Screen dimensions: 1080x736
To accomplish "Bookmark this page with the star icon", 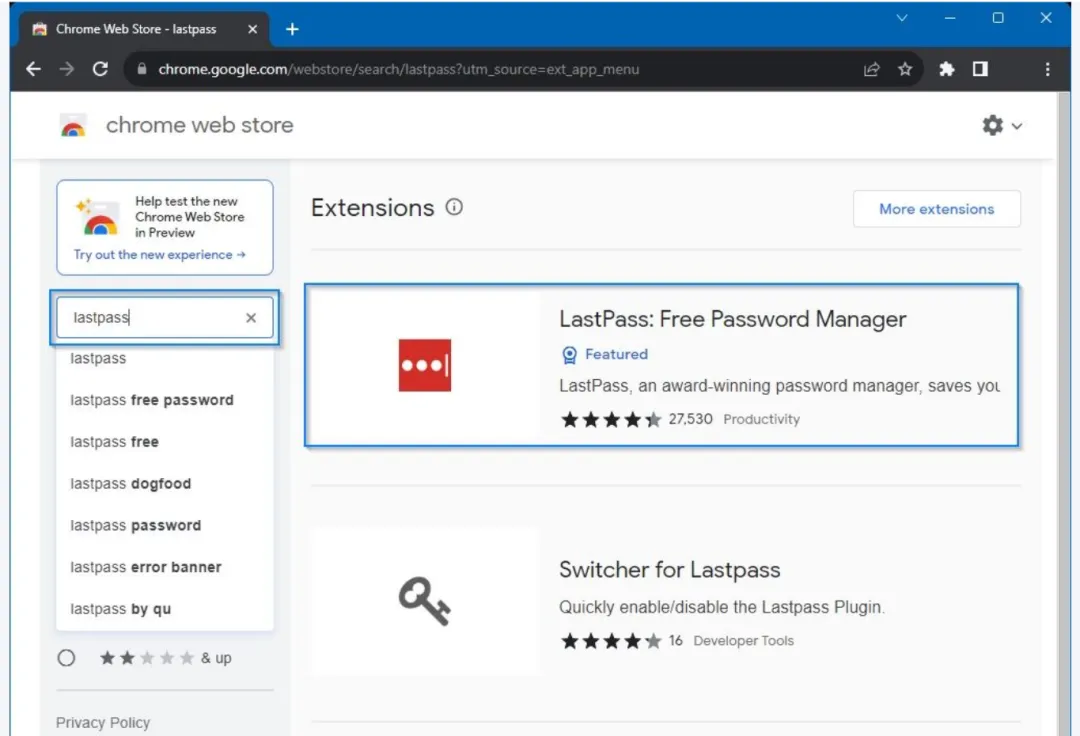I will (905, 69).
